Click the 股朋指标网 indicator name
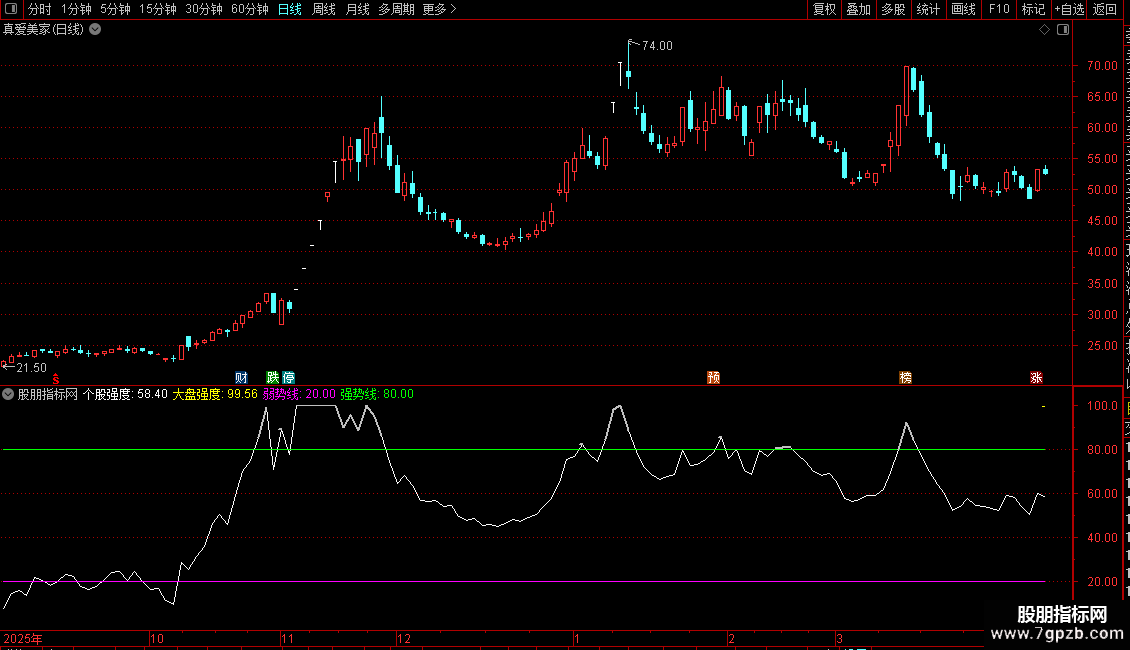 coord(48,394)
